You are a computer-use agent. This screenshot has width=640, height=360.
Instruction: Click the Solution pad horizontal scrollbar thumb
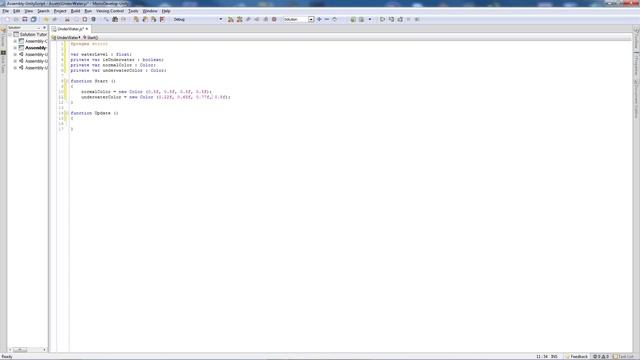(x=20, y=350)
